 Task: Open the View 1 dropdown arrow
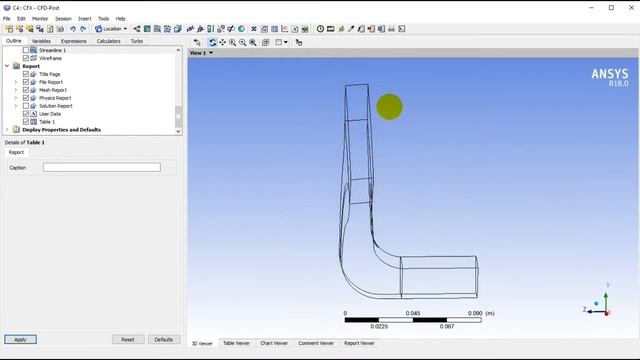coord(211,53)
